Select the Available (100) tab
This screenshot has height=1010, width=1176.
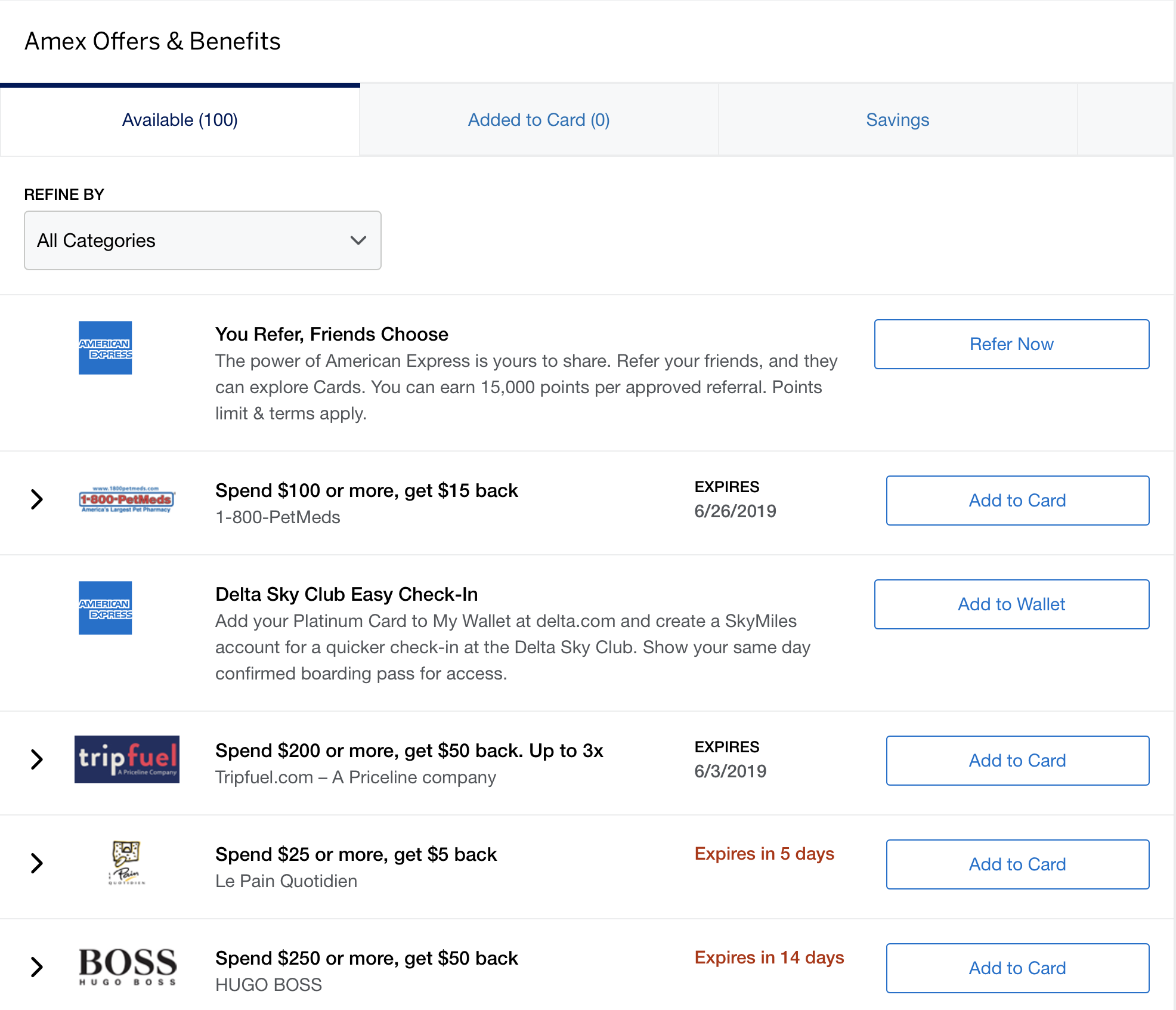click(x=180, y=120)
